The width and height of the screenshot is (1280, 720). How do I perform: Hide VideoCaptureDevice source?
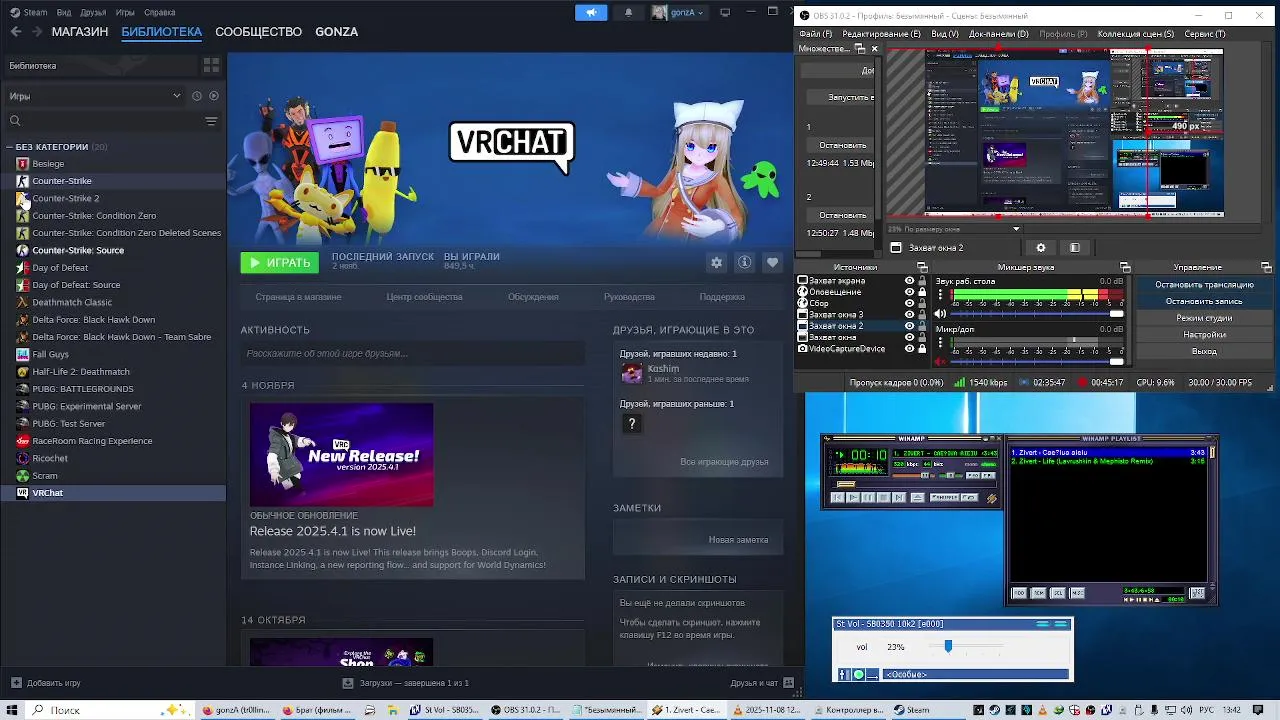pos(909,349)
